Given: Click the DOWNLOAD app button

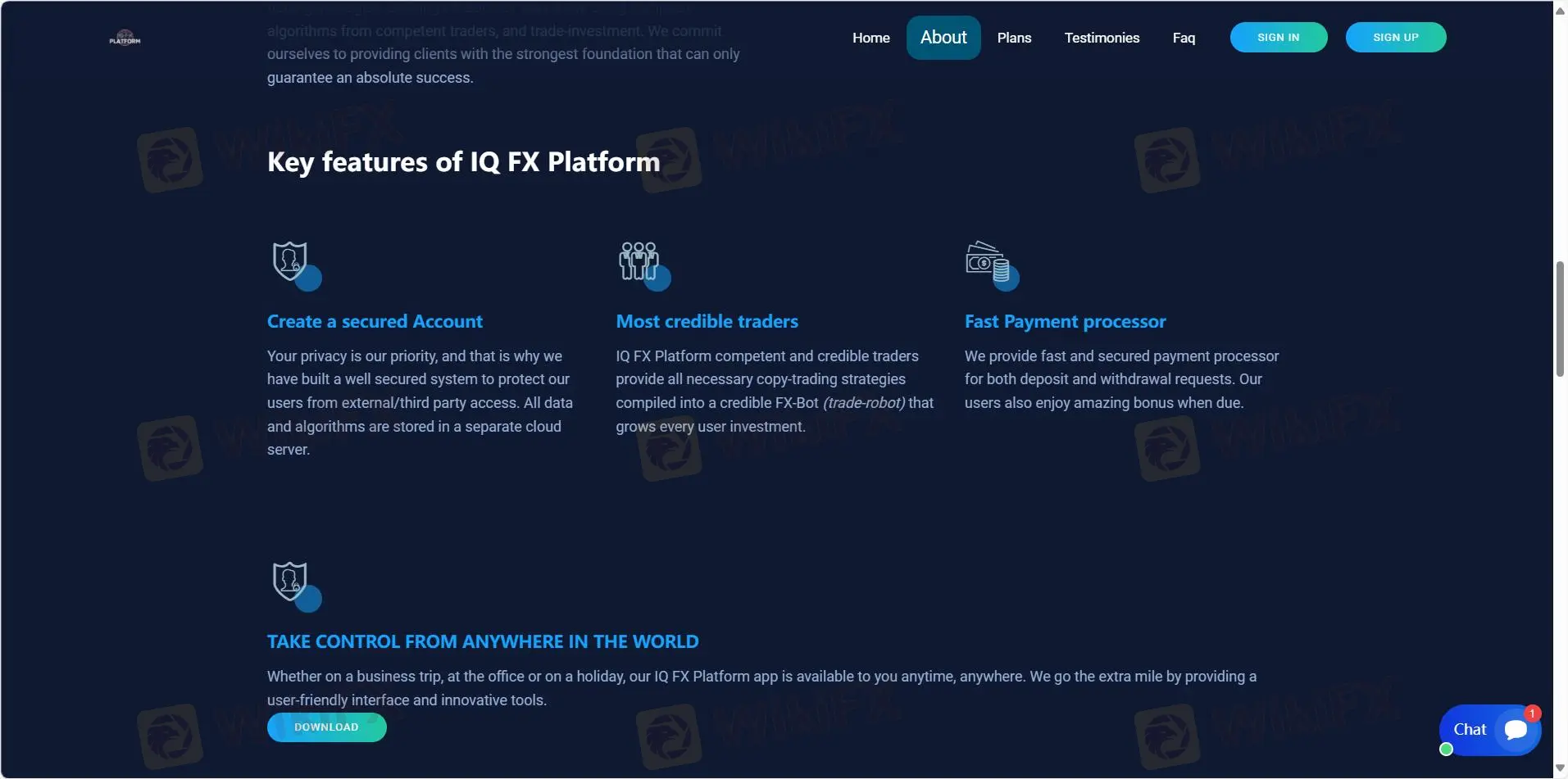Looking at the screenshot, I should coord(326,727).
